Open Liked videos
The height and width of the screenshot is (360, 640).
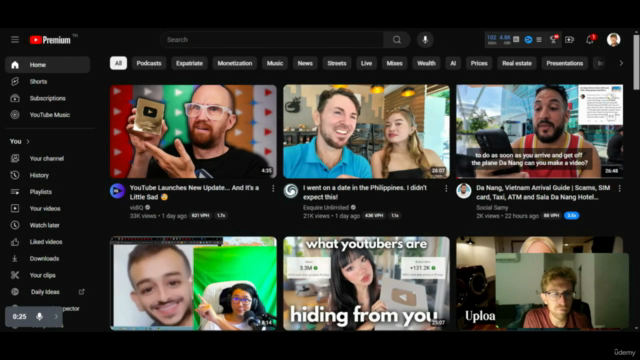pyautogui.click(x=48, y=242)
